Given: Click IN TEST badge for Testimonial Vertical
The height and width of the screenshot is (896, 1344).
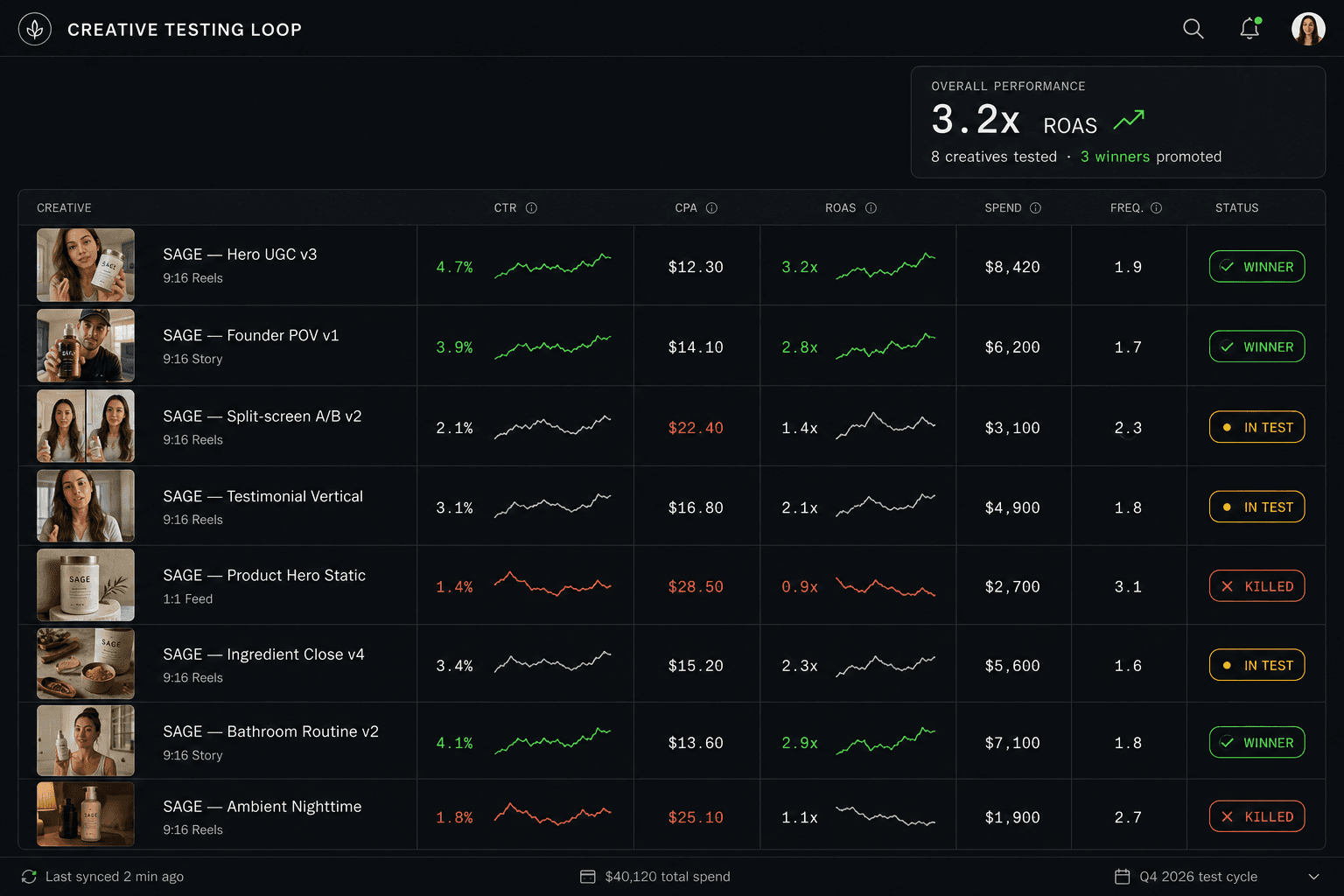Looking at the screenshot, I should pos(1256,507).
